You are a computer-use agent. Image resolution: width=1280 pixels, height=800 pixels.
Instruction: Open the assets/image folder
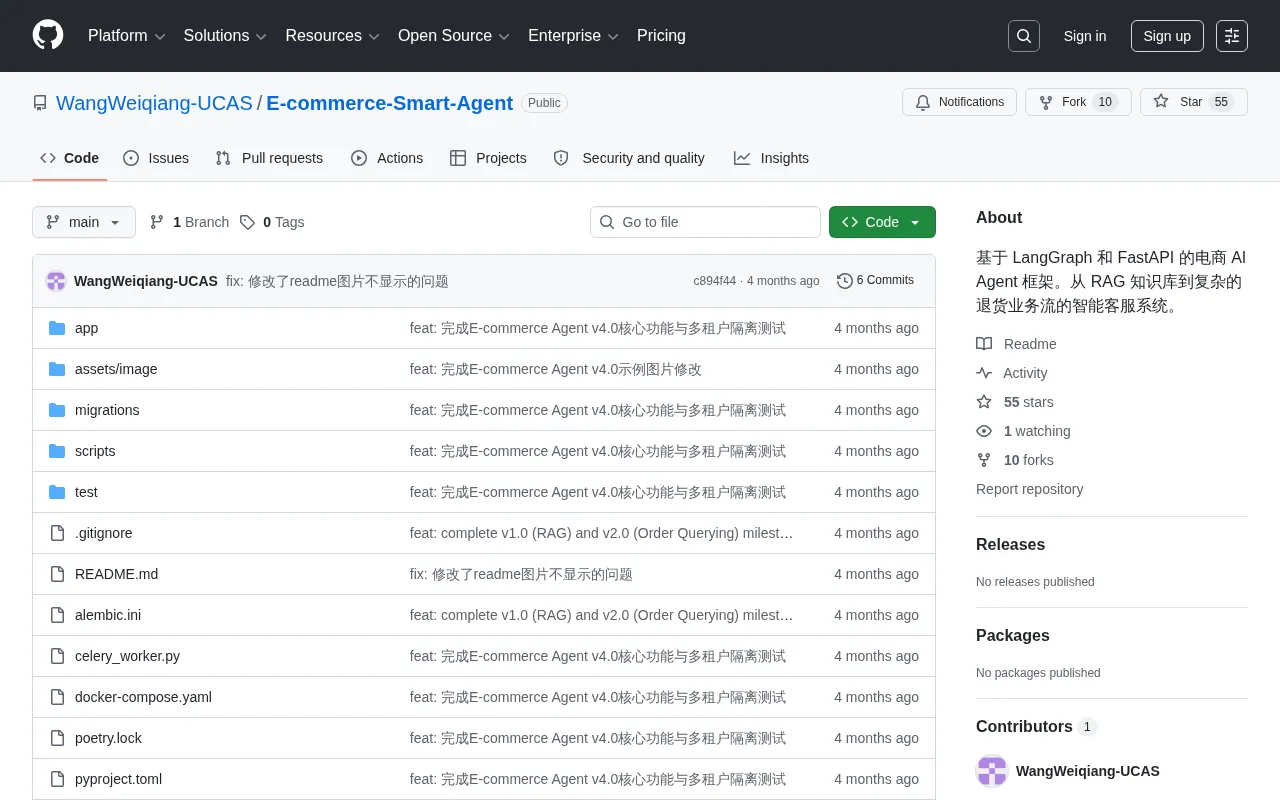pos(116,369)
